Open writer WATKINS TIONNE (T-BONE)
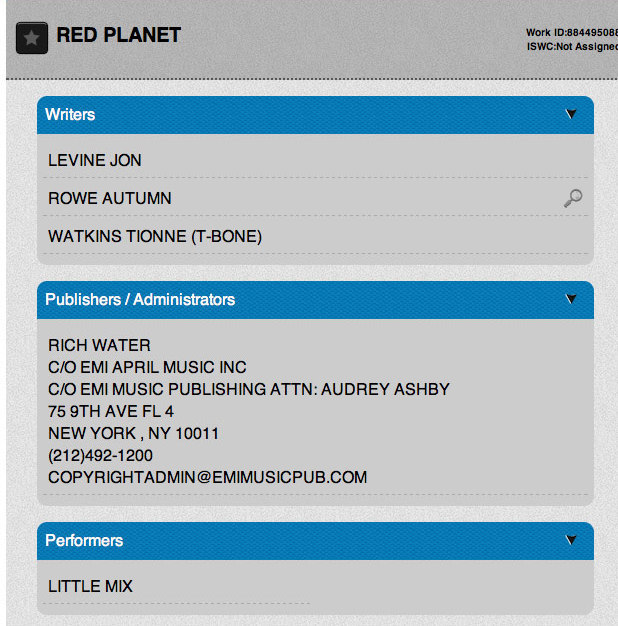Viewport: 618px width, 626px height. point(155,236)
